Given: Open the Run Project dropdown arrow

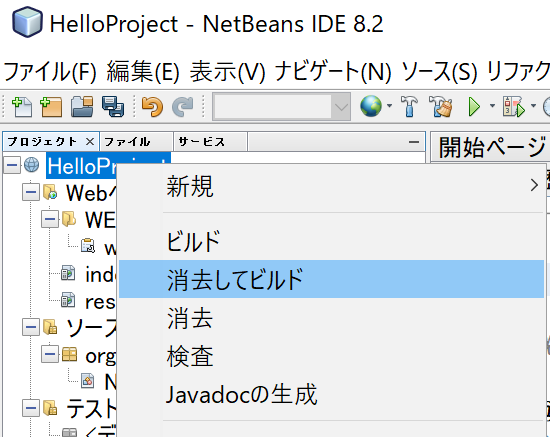Looking at the screenshot, I should click(492, 106).
